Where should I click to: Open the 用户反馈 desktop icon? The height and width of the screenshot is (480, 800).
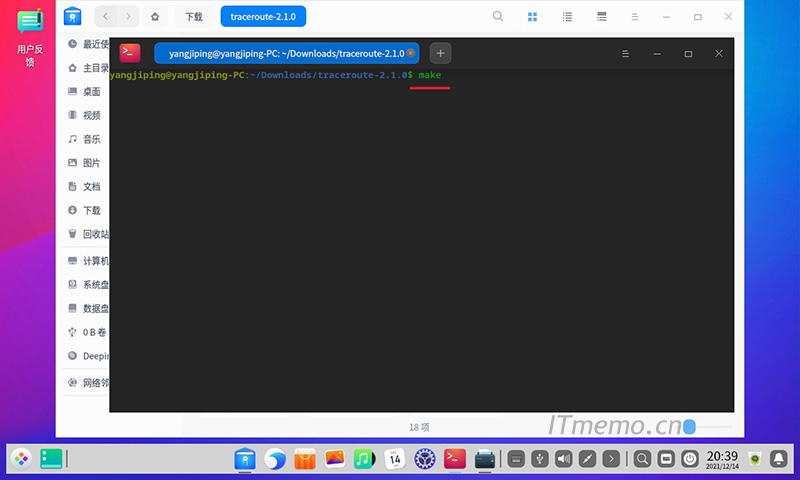coord(30,36)
